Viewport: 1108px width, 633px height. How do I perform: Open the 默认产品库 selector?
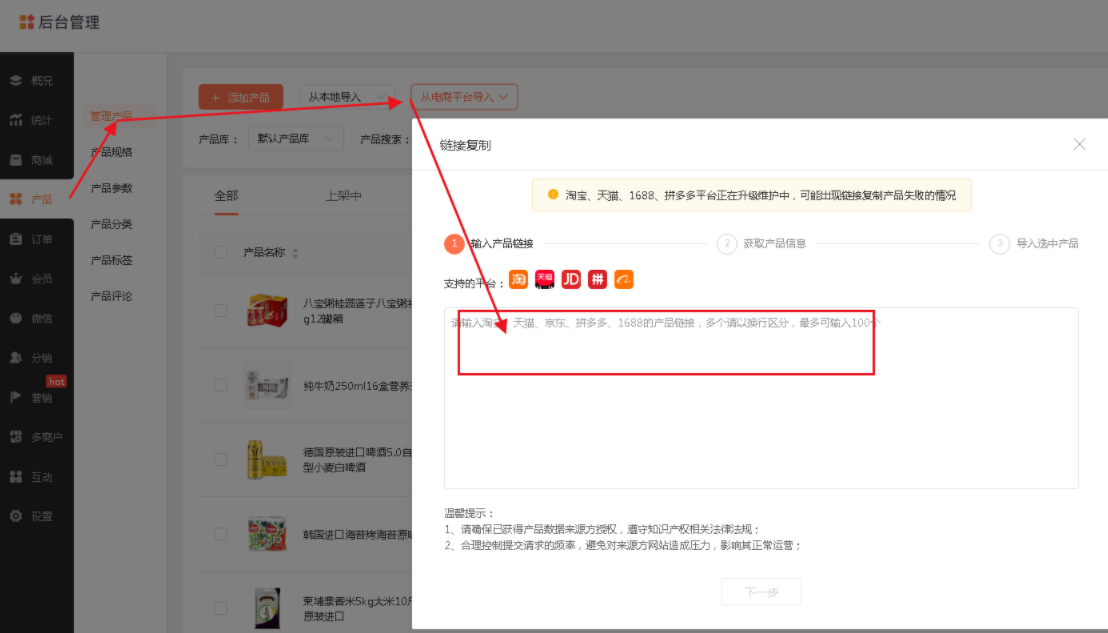(296, 139)
